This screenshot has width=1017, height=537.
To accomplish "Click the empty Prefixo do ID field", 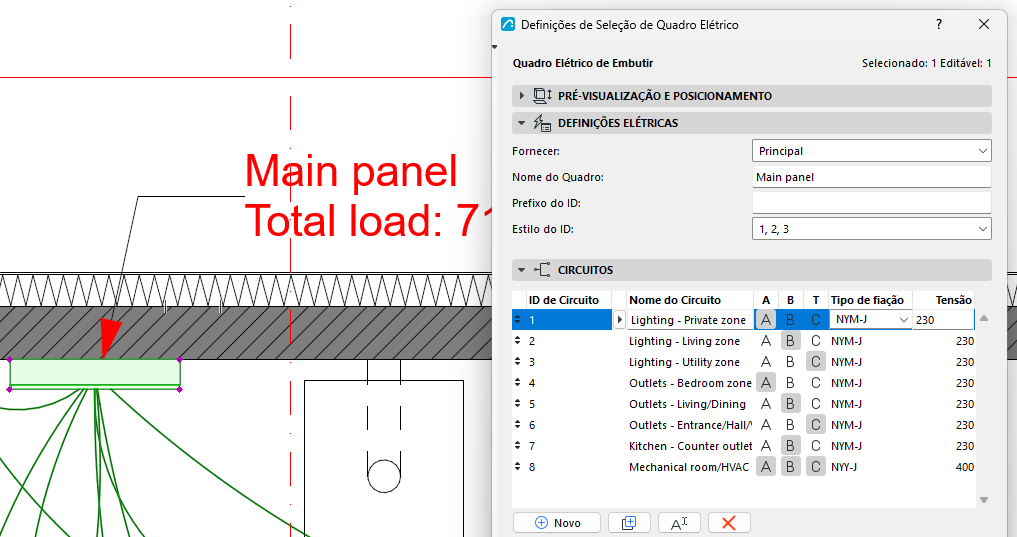I will pyautogui.click(x=872, y=203).
